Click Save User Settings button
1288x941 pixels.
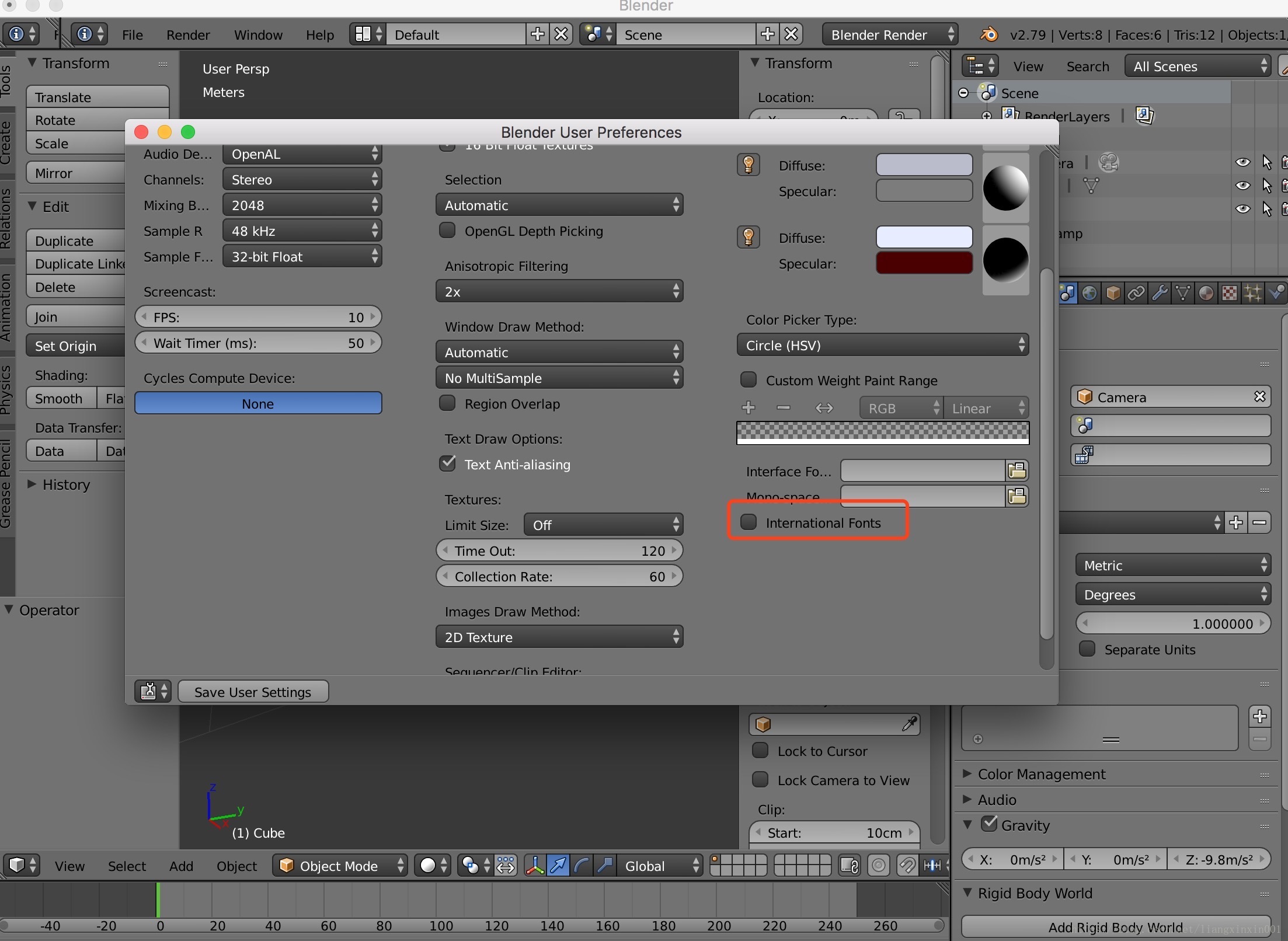253,692
